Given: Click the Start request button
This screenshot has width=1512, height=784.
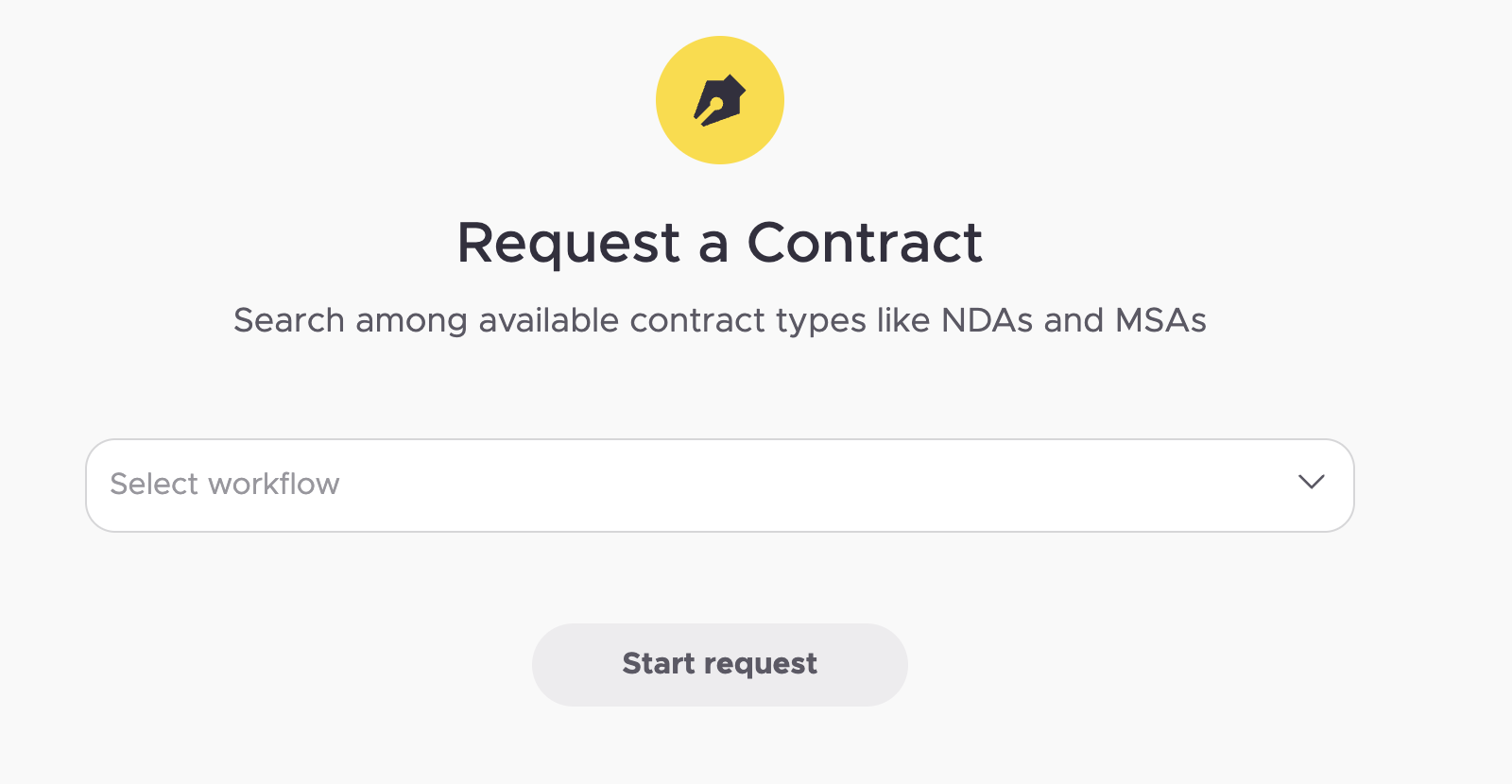Looking at the screenshot, I should click(720, 665).
